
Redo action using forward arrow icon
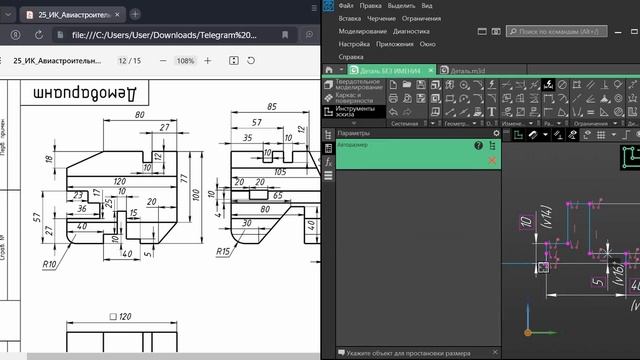tap(407, 112)
